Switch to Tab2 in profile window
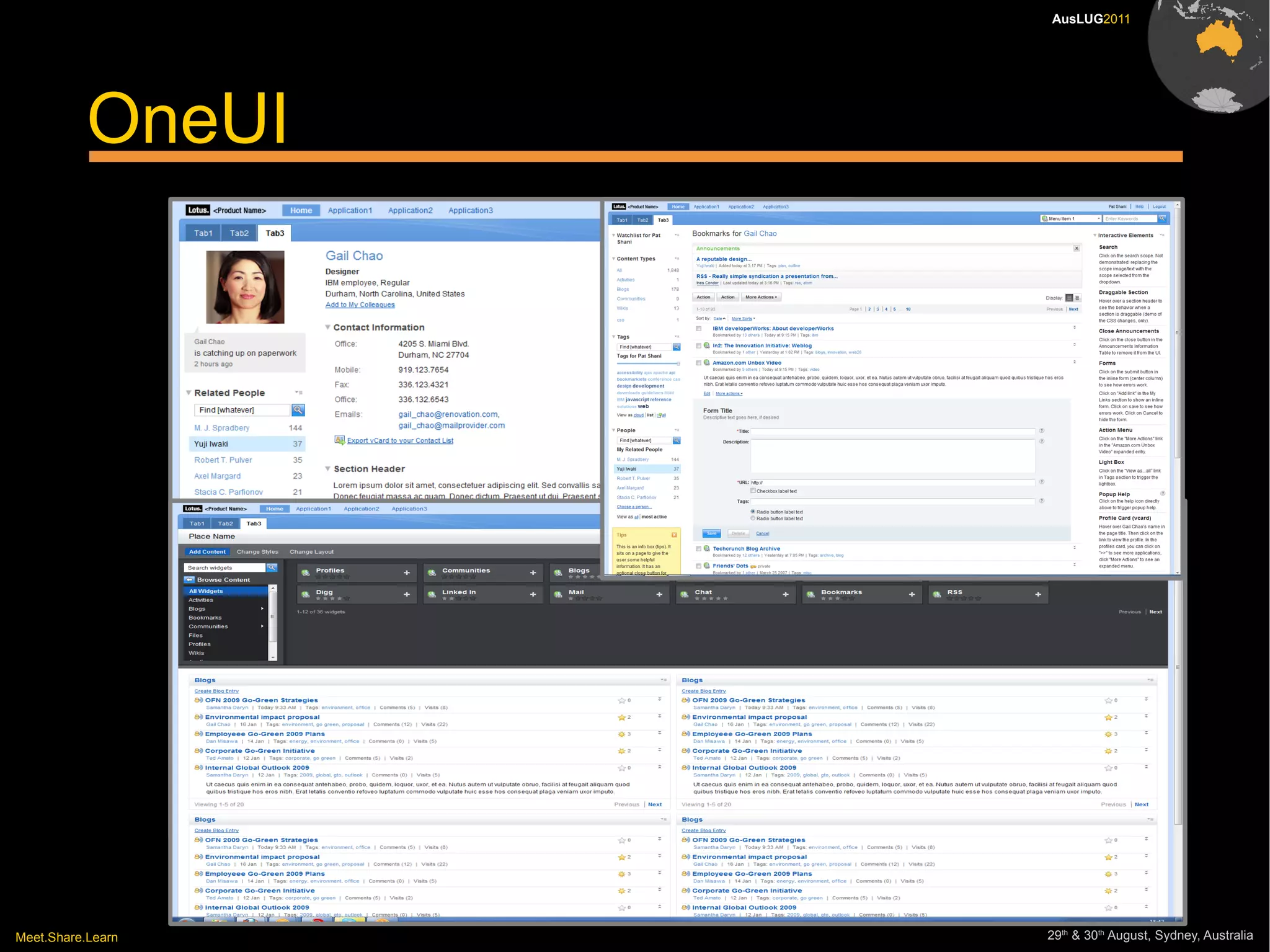 coord(239,233)
